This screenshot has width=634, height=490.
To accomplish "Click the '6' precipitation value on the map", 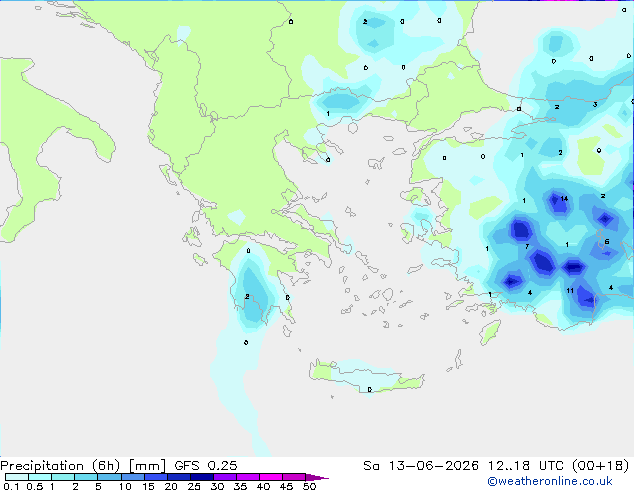I will [x=607, y=242].
